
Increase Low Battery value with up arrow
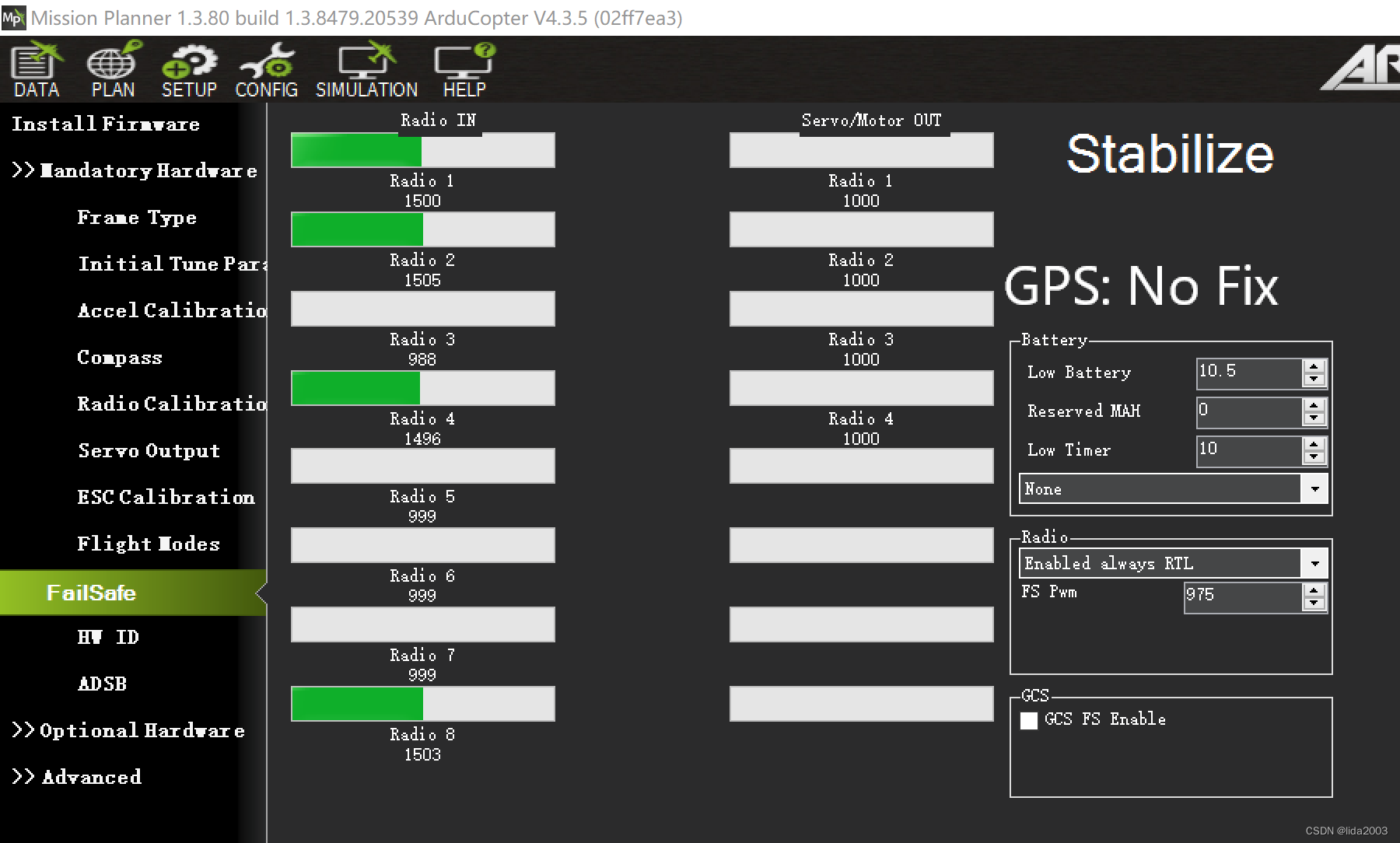tap(1314, 366)
